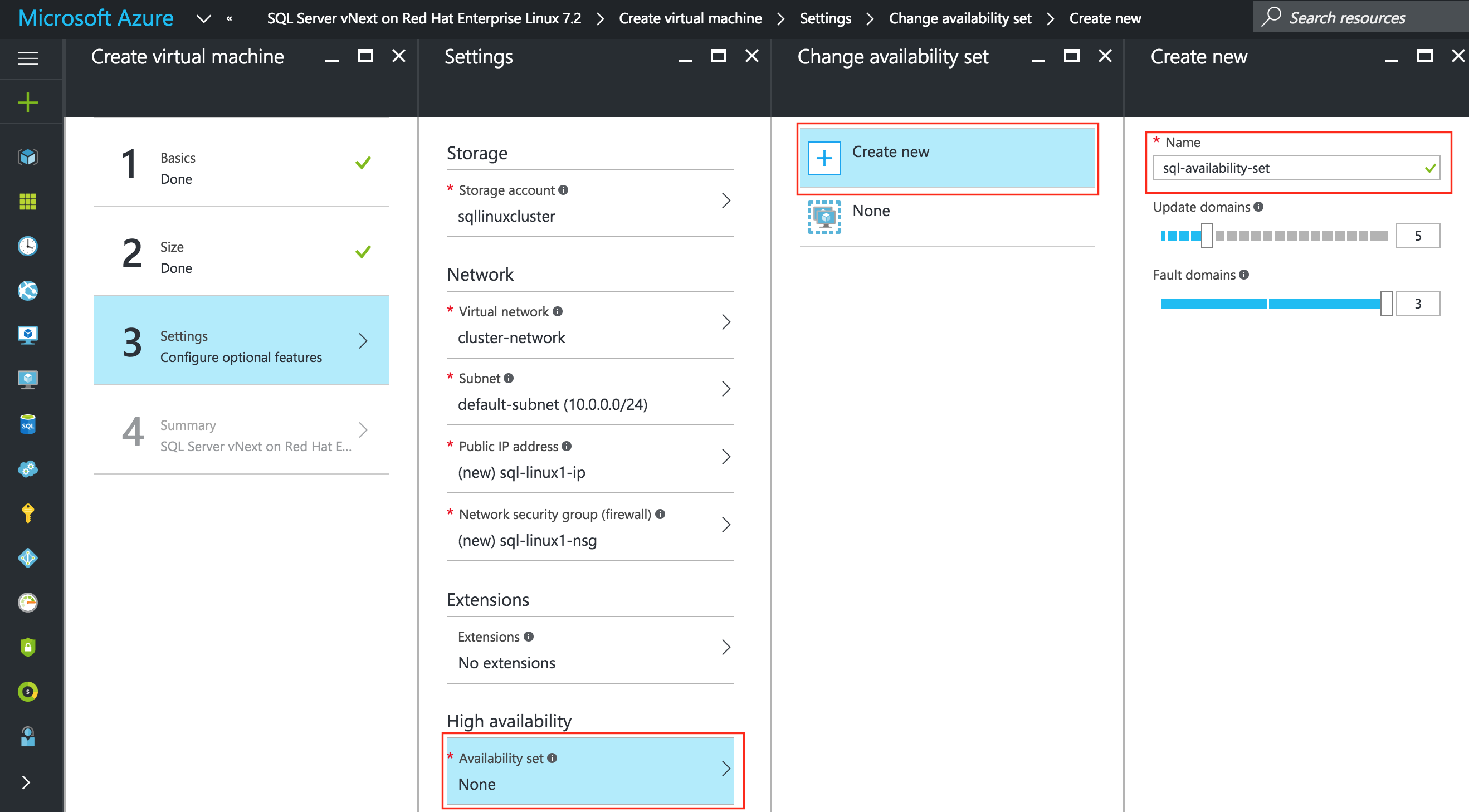
Task: Click Public IP address info icon
Action: (x=567, y=446)
